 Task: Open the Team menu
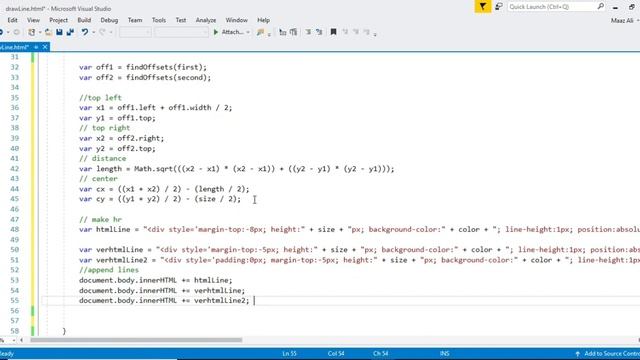pos(135,20)
